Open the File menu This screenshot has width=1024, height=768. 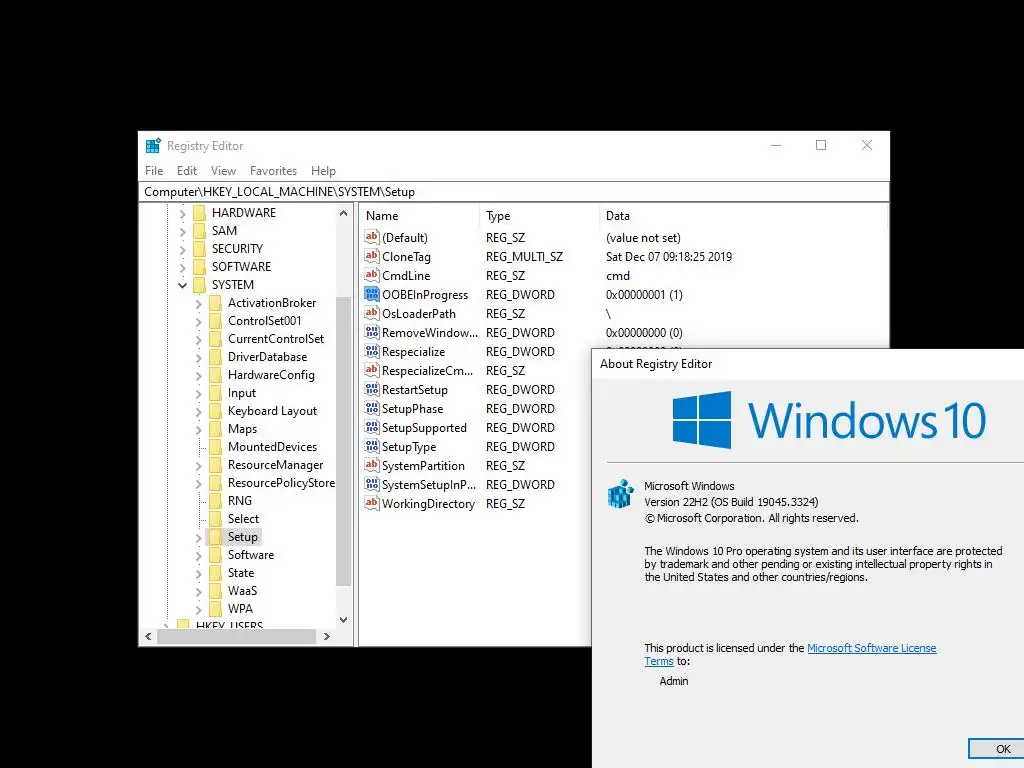[x=154, y=170]
